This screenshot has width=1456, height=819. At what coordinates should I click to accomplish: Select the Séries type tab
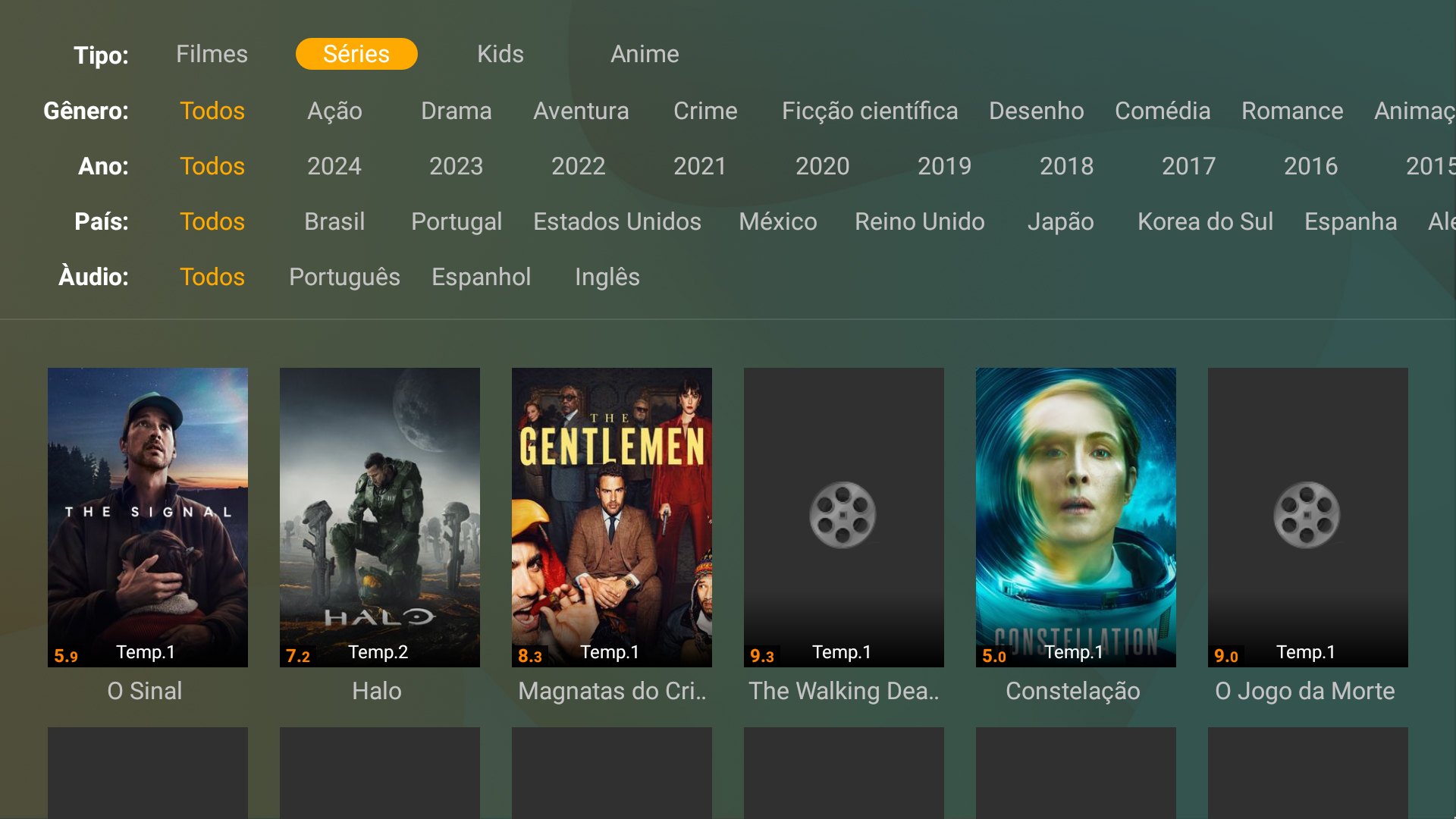click(x=356, y=54)
